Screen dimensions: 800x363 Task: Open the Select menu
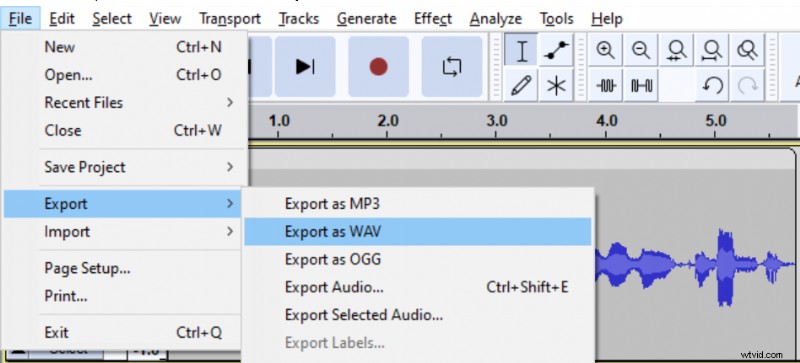[x=112, y=19]
